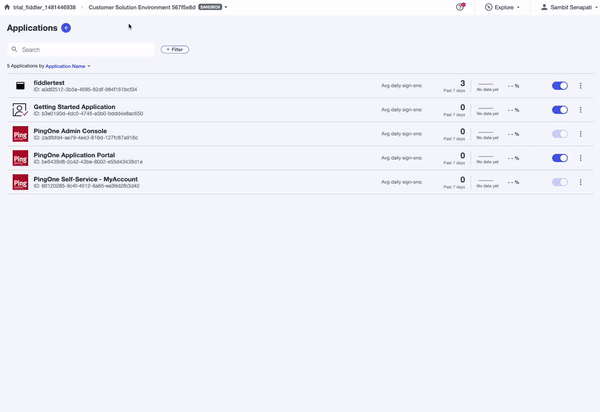Screen dimensions: 600x412
Task: Click the Applications page heading
Action: (32, 28)
